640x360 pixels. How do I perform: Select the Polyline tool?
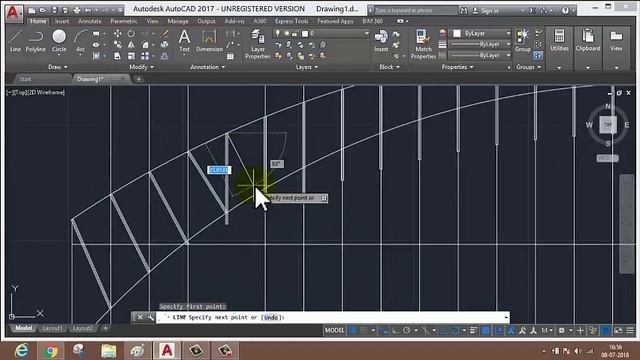tap(36, 40)
